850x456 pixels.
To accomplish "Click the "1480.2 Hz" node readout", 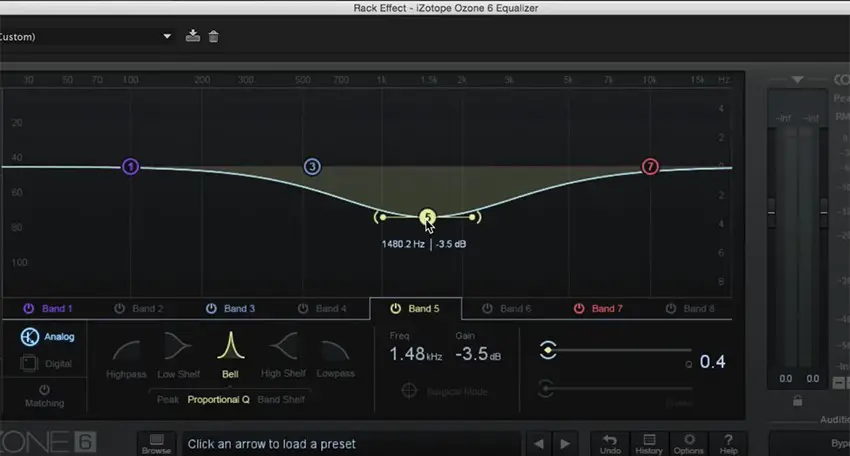I will pyautogui.click(x=403, y=244).
